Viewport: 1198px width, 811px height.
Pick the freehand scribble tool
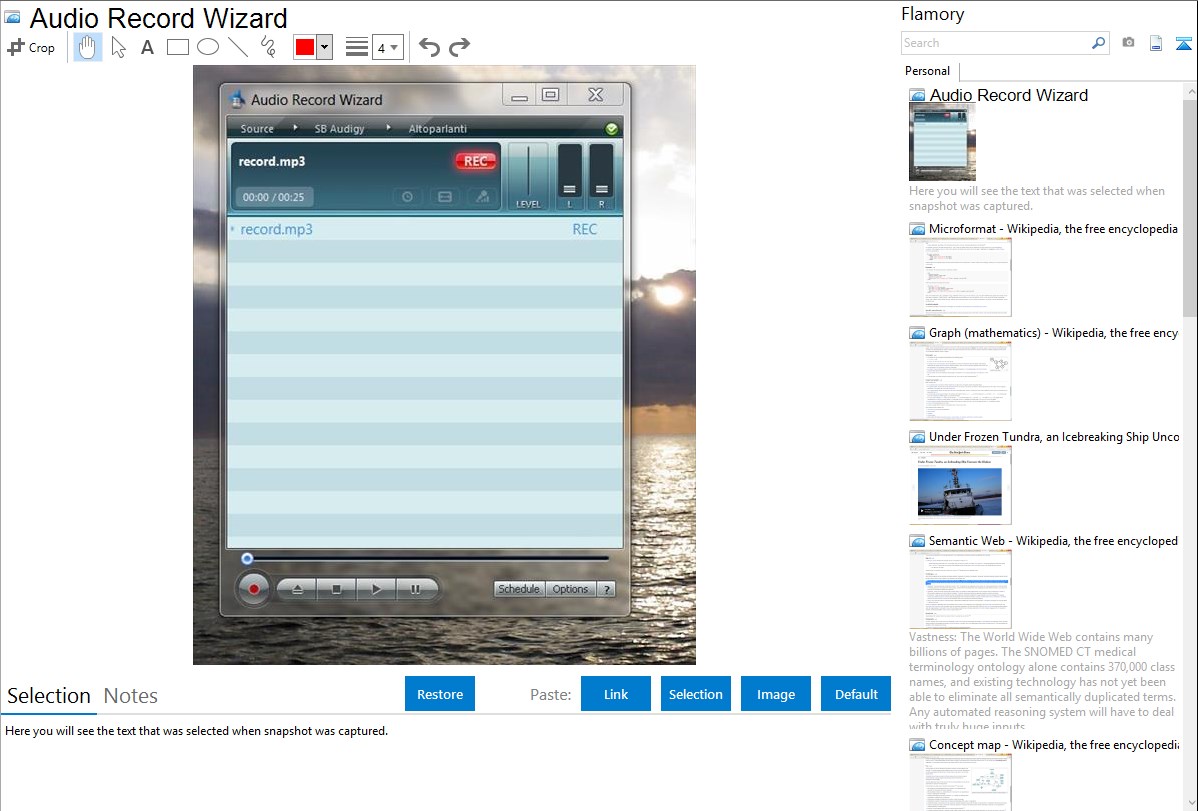click(268, 47)
